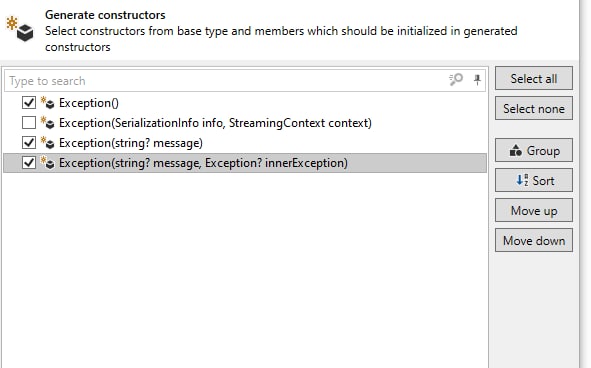Click the Move down button
The image size is (591, 368).
[534, 240]
